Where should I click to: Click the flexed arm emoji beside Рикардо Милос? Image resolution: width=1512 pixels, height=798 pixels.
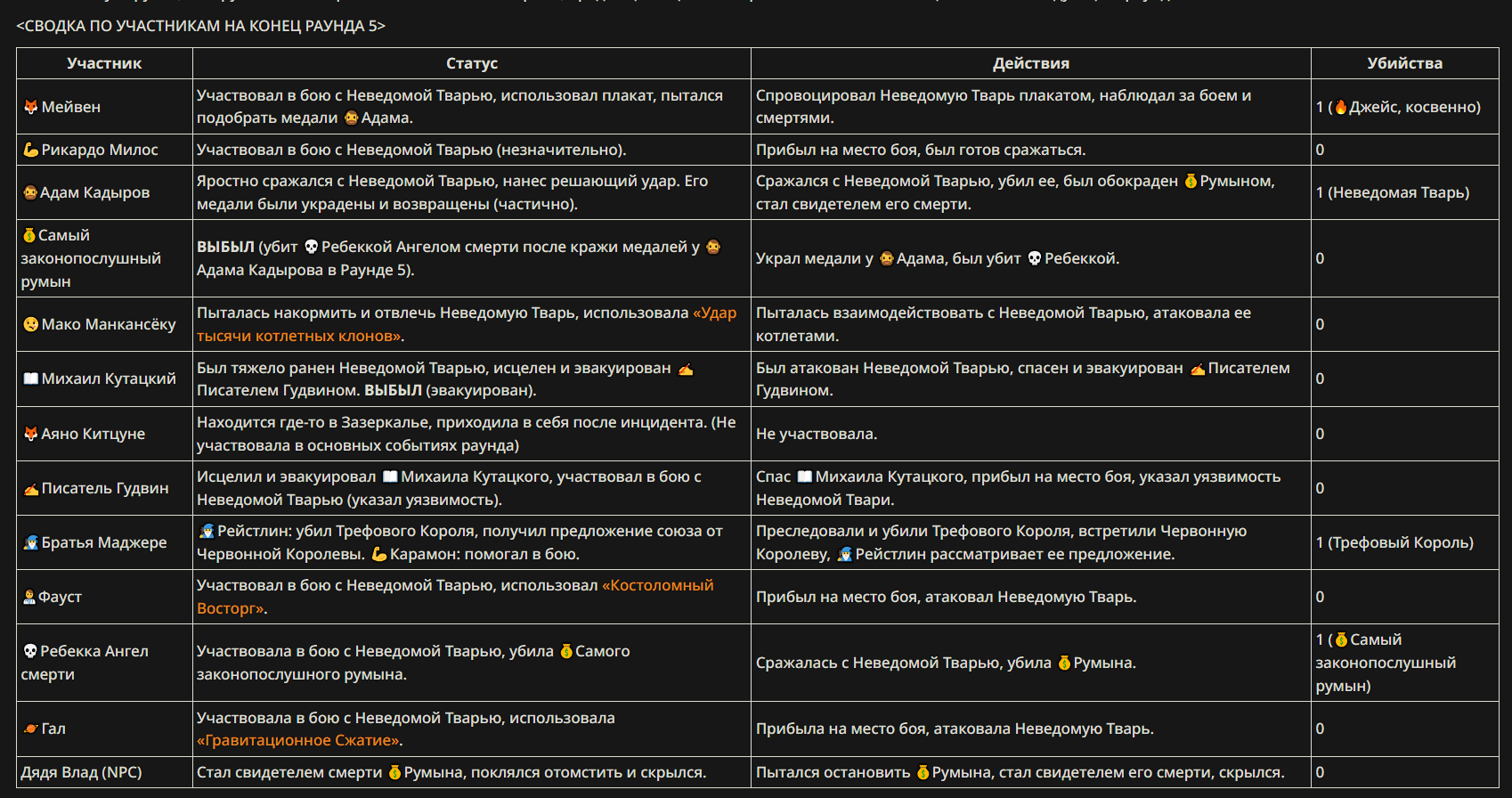click(30, 150)
